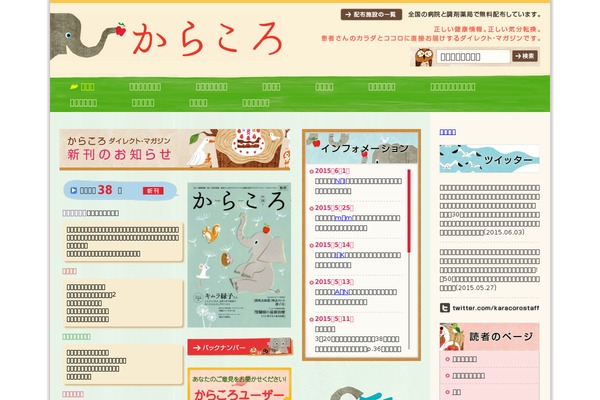Open the link in the 2015 5 13 news entry
Image resolution: width=600 pixels, height=400 pixels.
tap(341, 292)
